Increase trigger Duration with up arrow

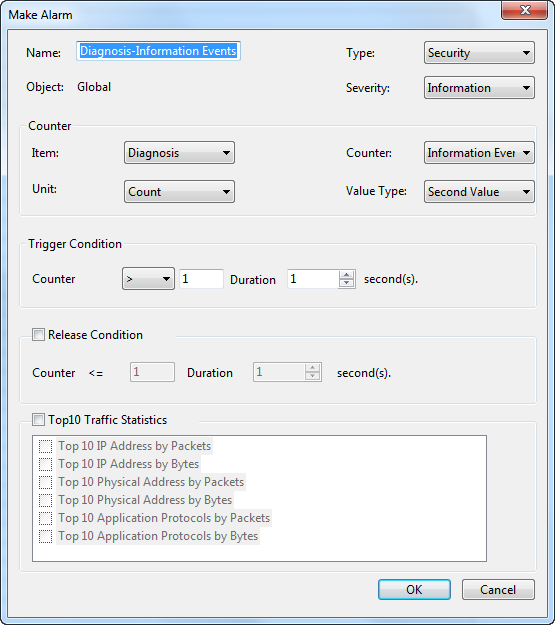click(x=346, y=275)
